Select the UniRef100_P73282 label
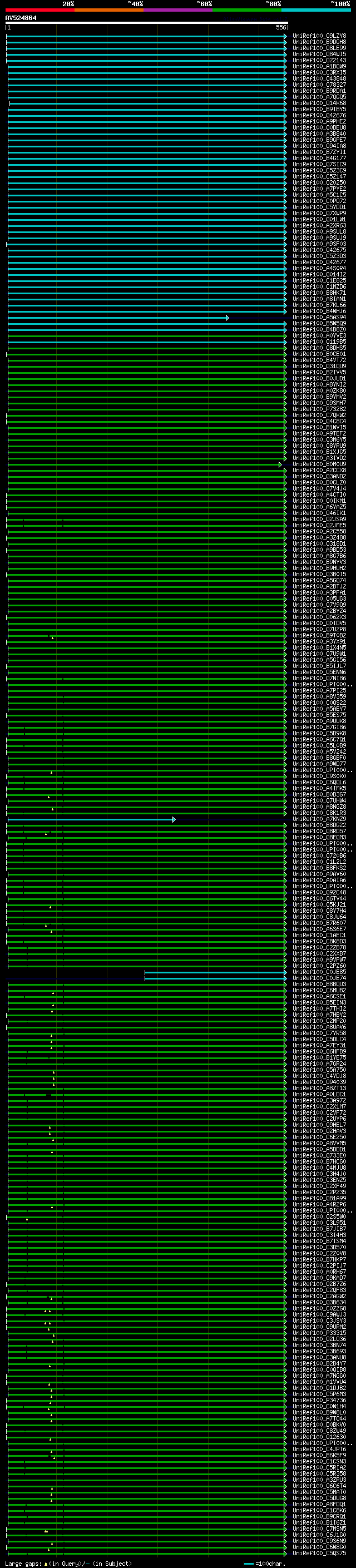This screenshot has height=1568, width=356. pos(319,409)
